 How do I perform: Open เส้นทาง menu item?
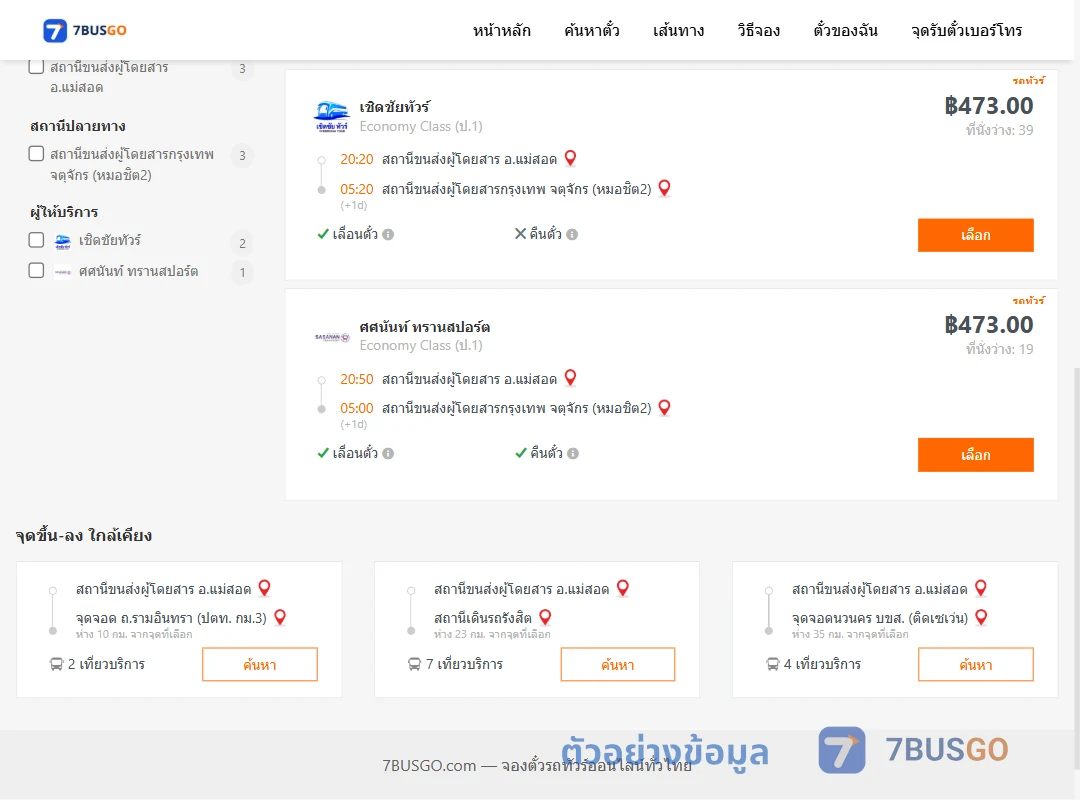(678, 30)
